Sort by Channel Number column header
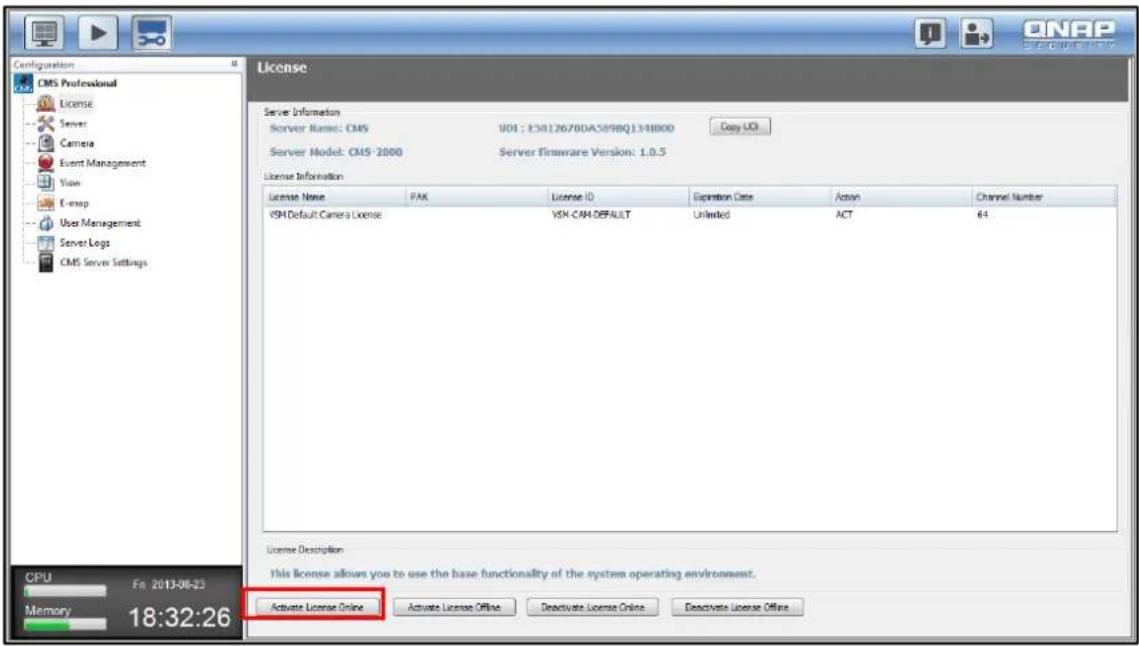The width and height of the screenshot is (1139, 646). tap(1044, 197)
